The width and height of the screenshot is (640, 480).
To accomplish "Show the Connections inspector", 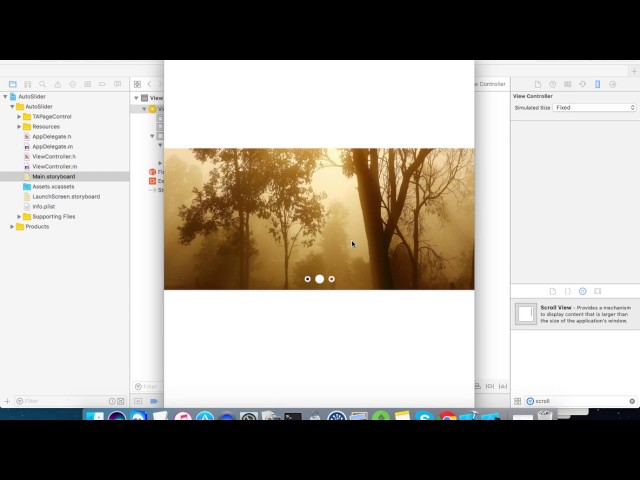I will [613, 84].
